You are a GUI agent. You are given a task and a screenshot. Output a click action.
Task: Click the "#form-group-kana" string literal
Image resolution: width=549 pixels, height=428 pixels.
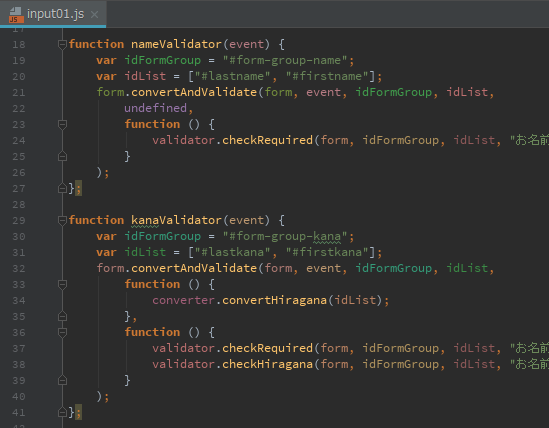tap(285, 236)
